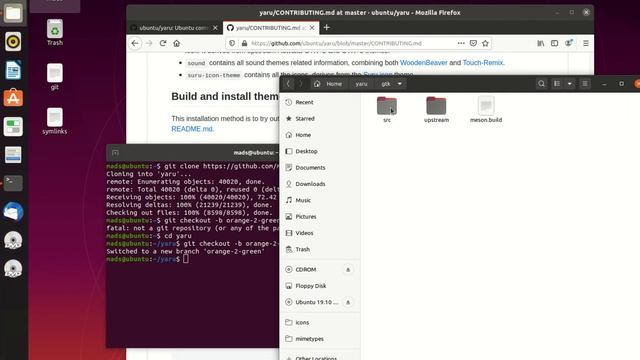Open the mimetypes bookmark in Files sidebar
640x360 pixels.
pos(320,339)
